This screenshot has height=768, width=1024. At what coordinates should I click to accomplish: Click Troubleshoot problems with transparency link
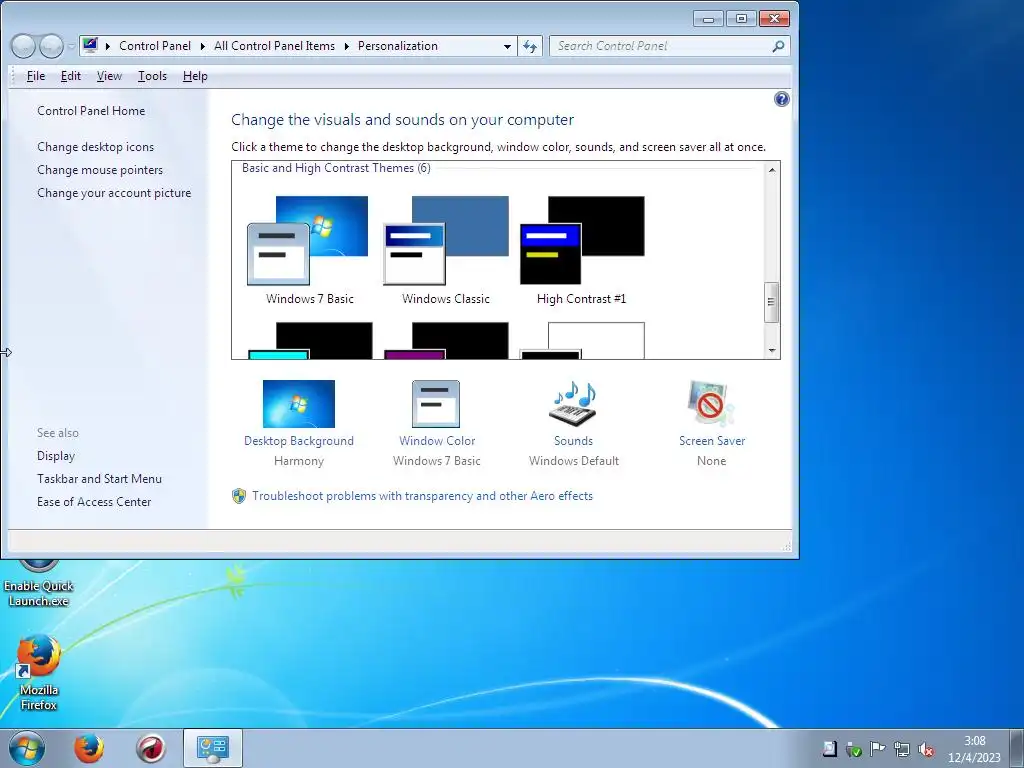click(423, 496)
